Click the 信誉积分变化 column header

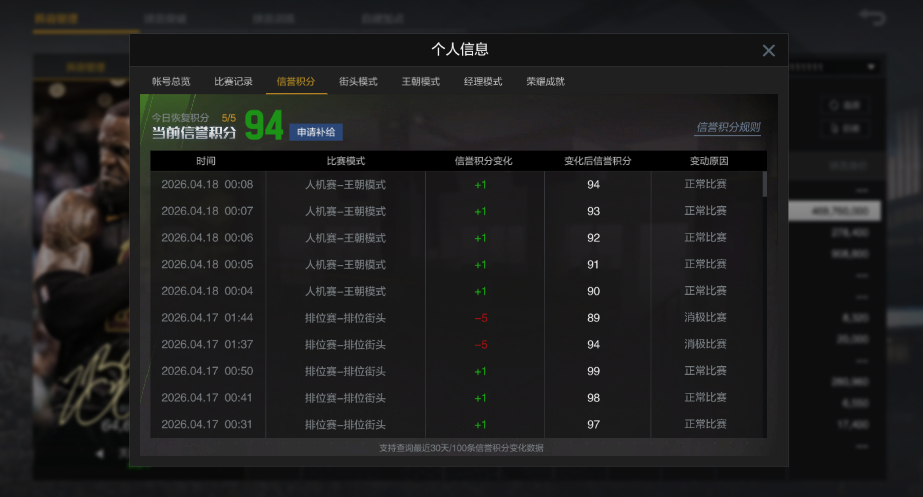(x=483, y=161)
